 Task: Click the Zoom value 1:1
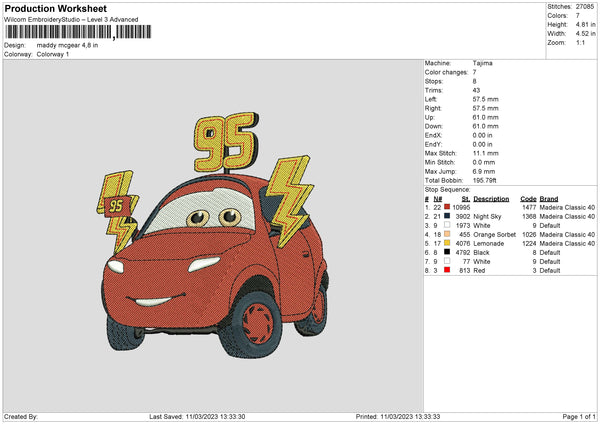[580, 42]
